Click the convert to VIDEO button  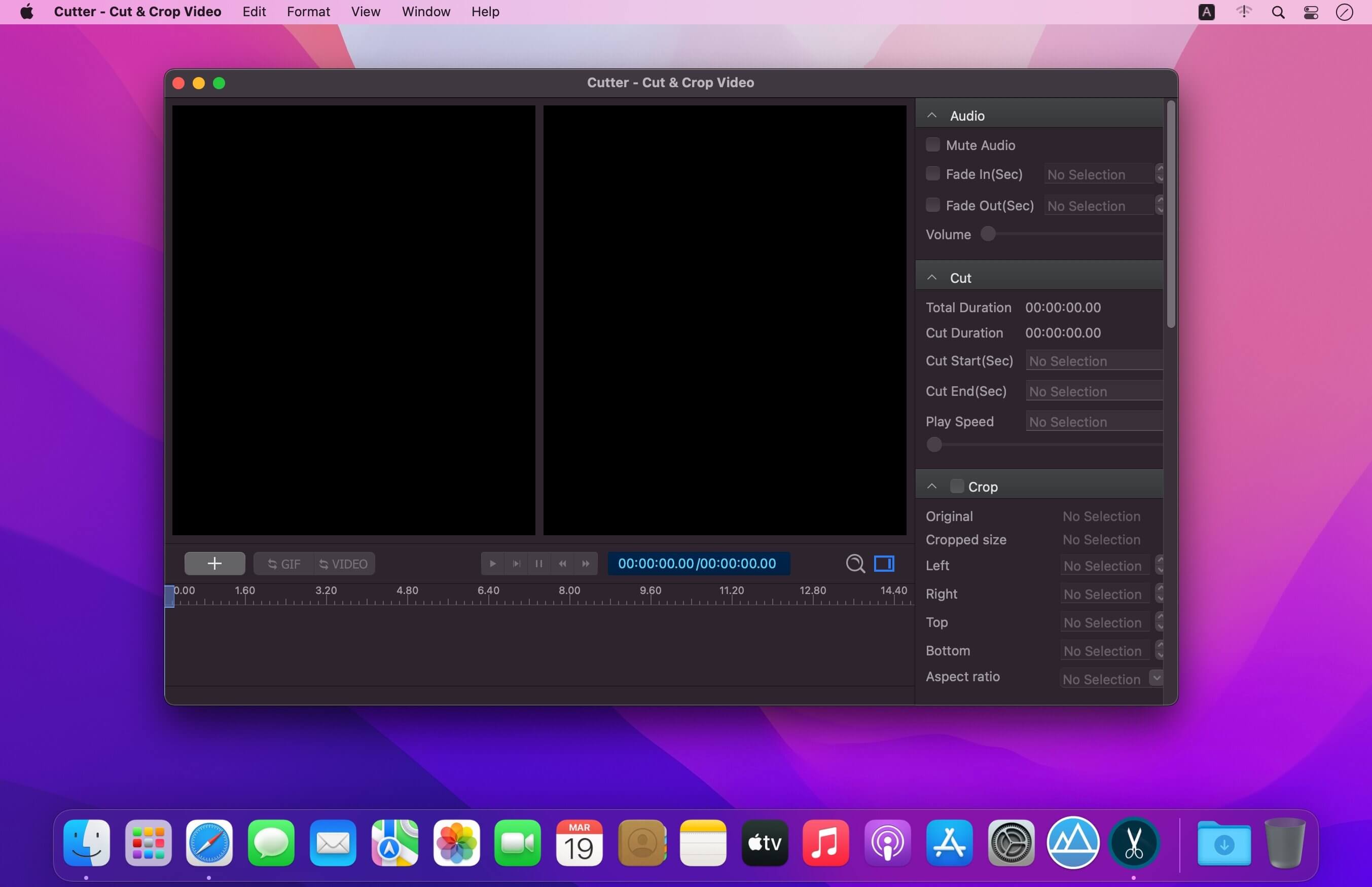pyautogui.click(x=344, y=564)
